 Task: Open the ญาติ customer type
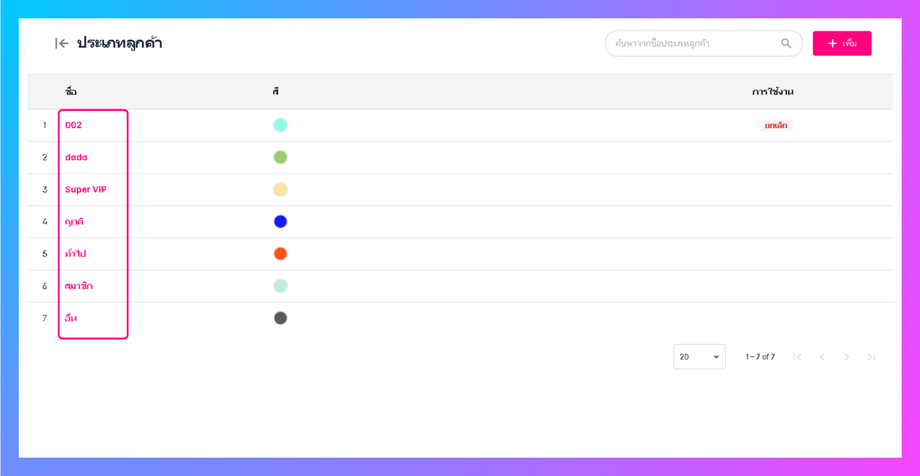coord(75,222)
